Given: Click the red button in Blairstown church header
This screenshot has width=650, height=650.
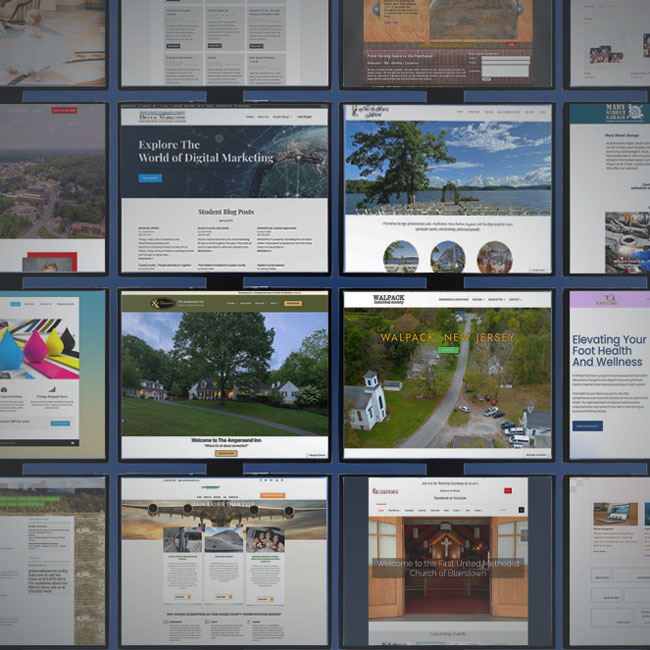Looking at the screenshot, I should pos(507,491).
